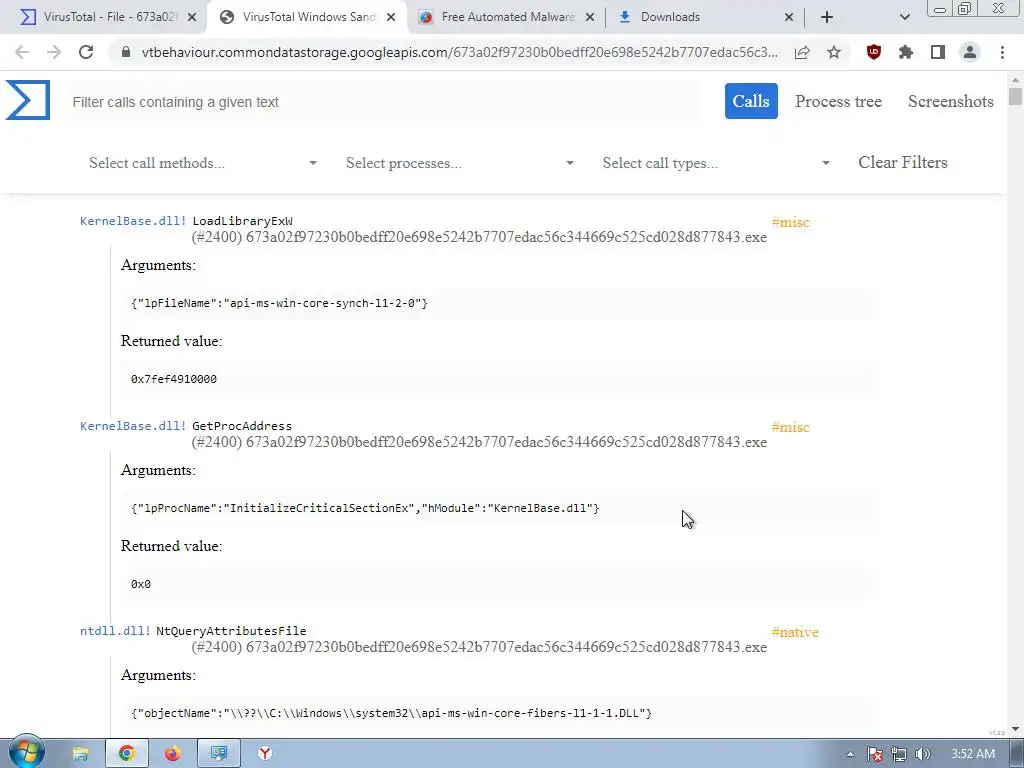
Task: Close the Free Automated Malware tab
Action: click(590, 17)
